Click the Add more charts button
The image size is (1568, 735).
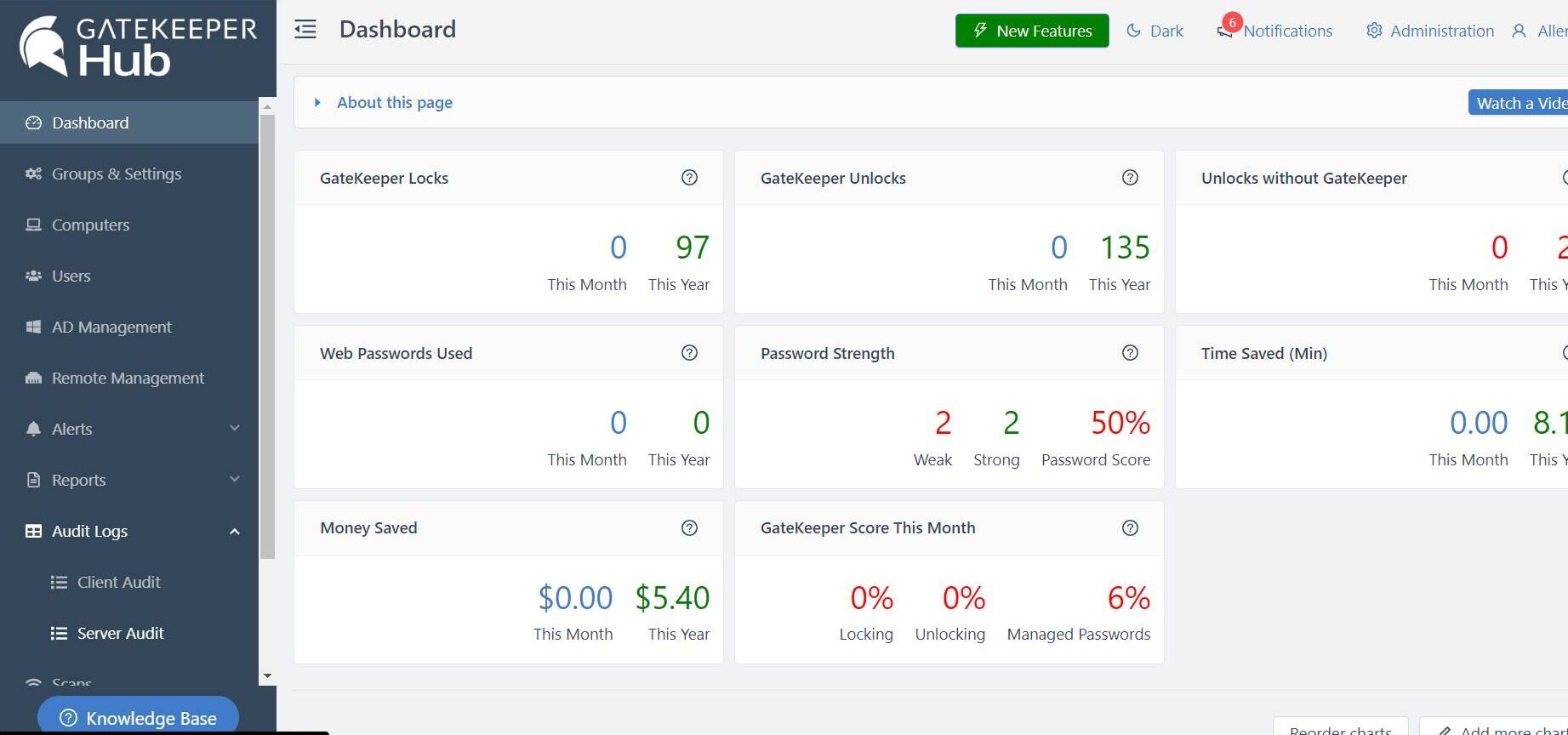pos(1494,728)
